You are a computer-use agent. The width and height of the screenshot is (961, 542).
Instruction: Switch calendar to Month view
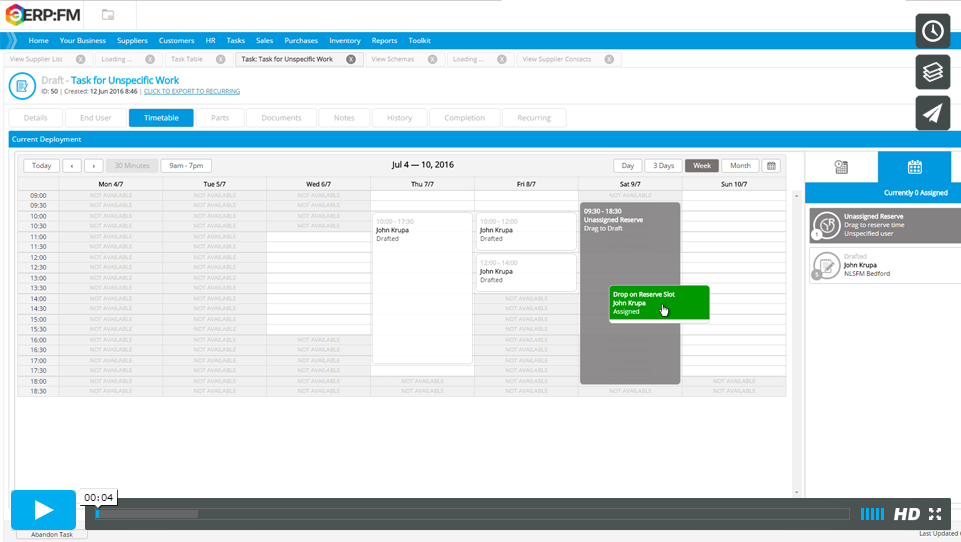(x=740, y=166)
